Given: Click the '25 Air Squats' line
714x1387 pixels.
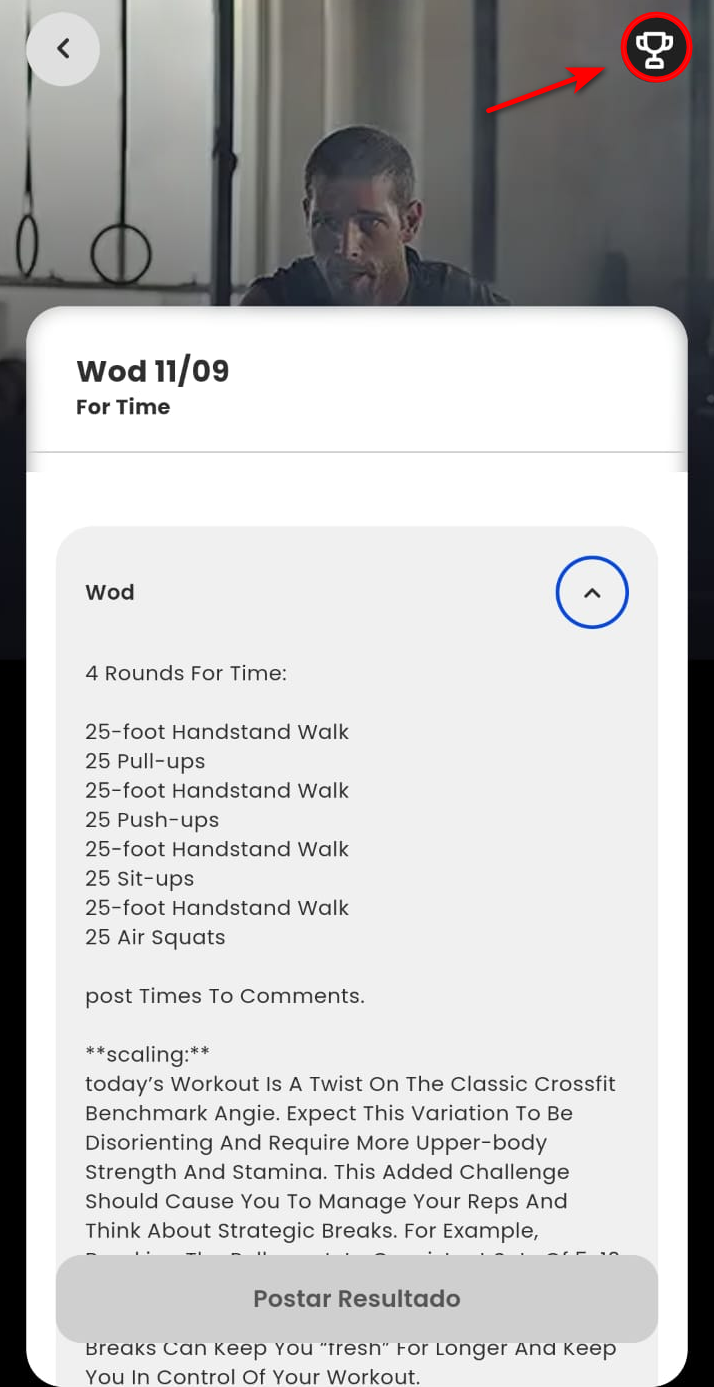Looking at the screenshot, I should tap(155, 937).
